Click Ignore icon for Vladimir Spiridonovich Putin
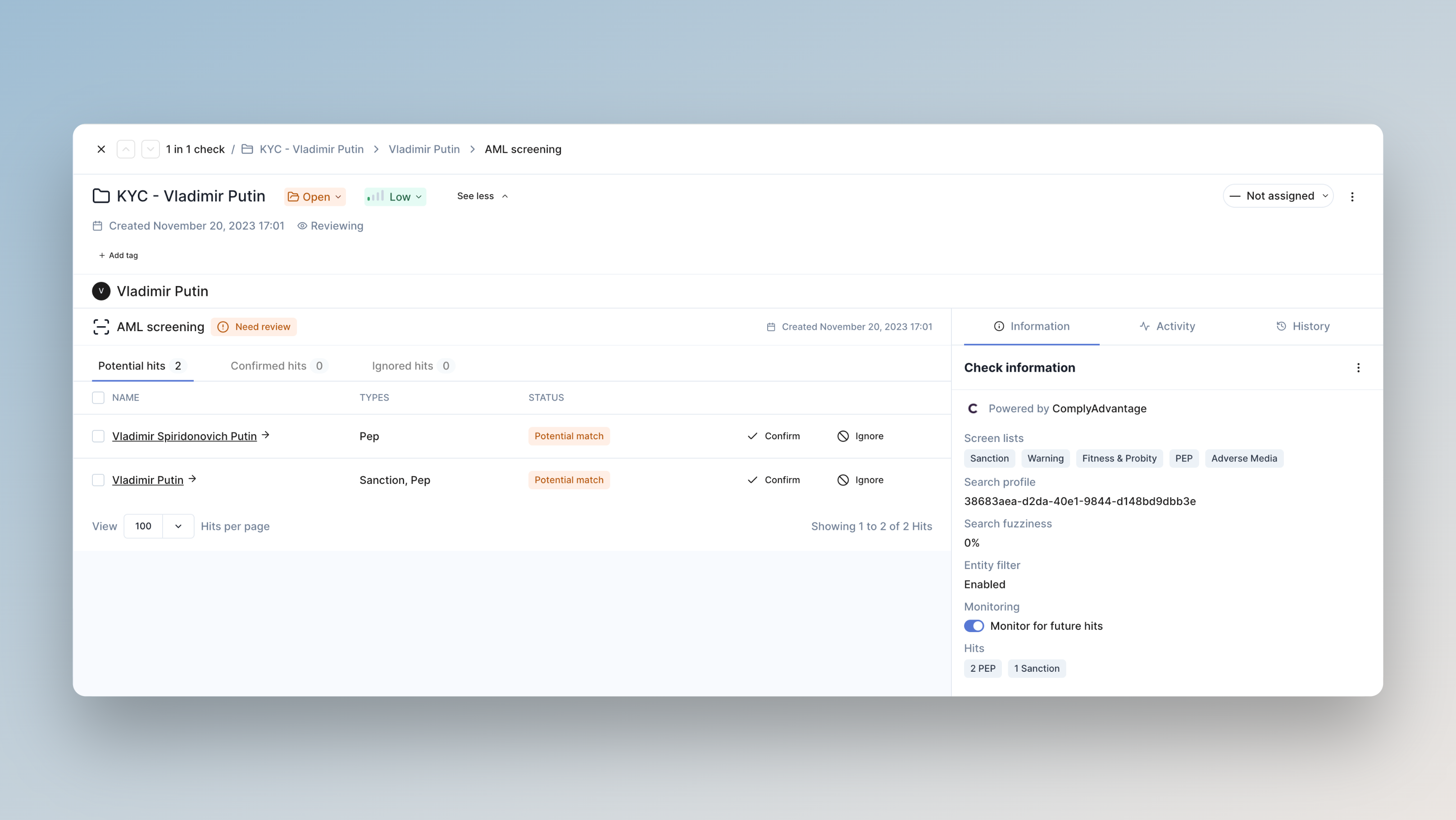 (x=843, y=436)
